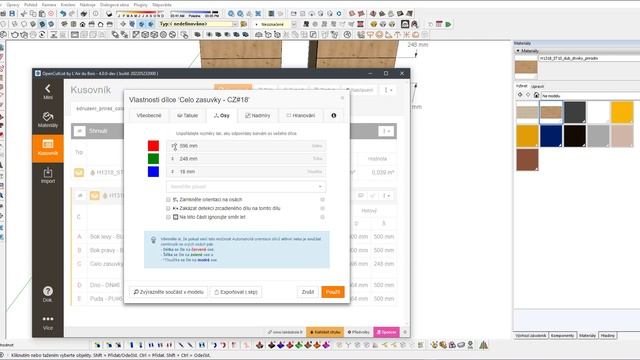Viewport: 640px width, 360px height.
Task: Click Exportovat (.skp) button
Action: [236, 292]
